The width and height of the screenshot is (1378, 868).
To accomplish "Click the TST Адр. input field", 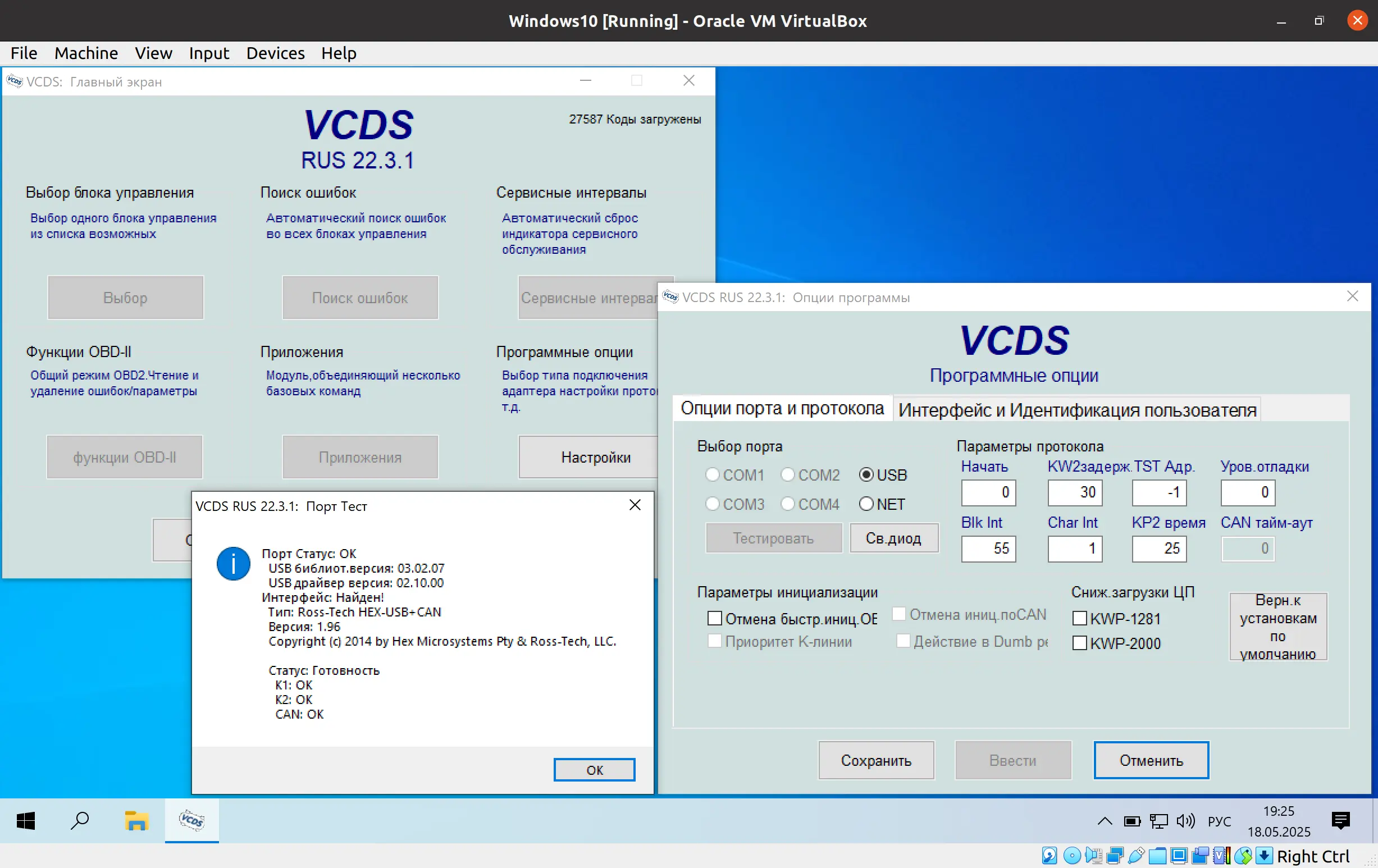I will tap(1159, 492).
